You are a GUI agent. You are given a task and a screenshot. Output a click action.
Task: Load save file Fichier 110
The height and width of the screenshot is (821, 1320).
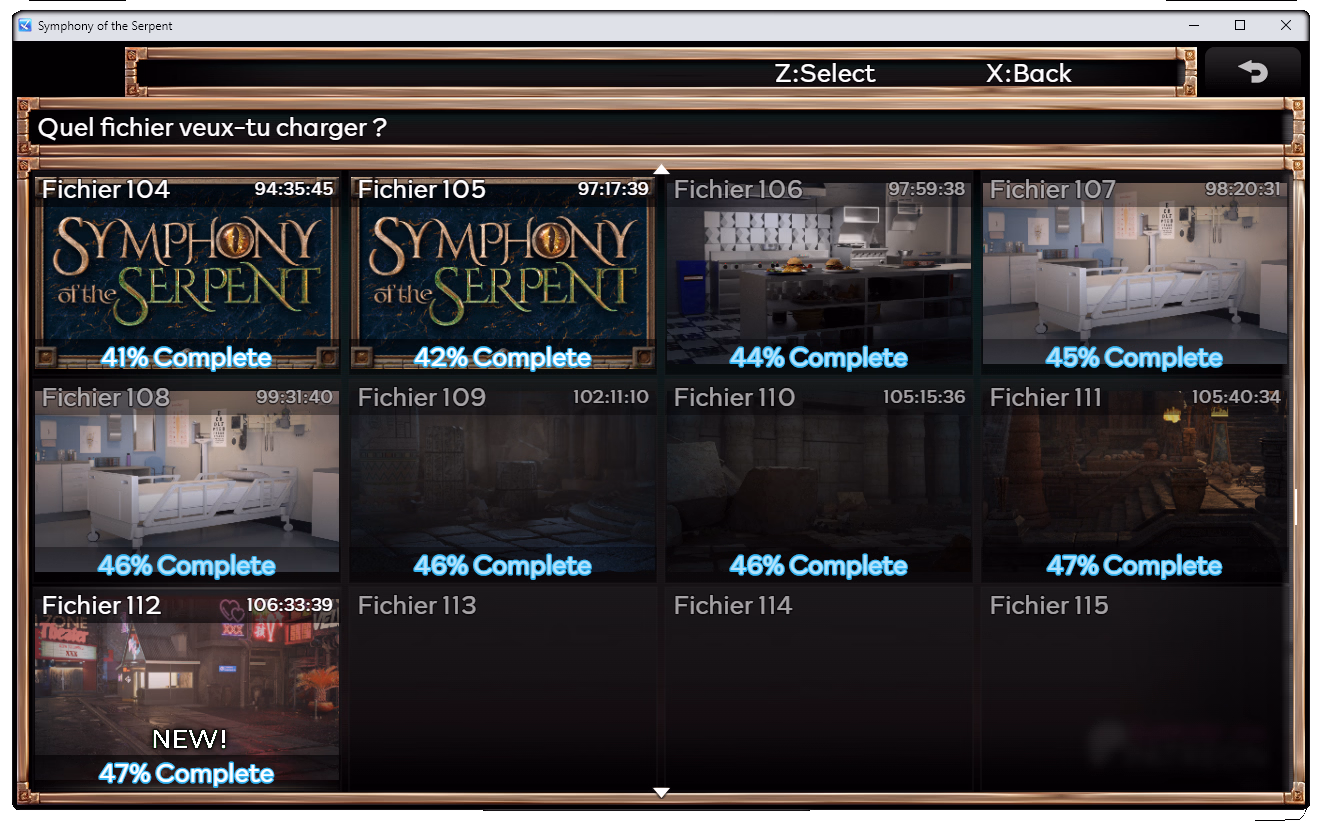pyautogui.click(x=819, y=481)
